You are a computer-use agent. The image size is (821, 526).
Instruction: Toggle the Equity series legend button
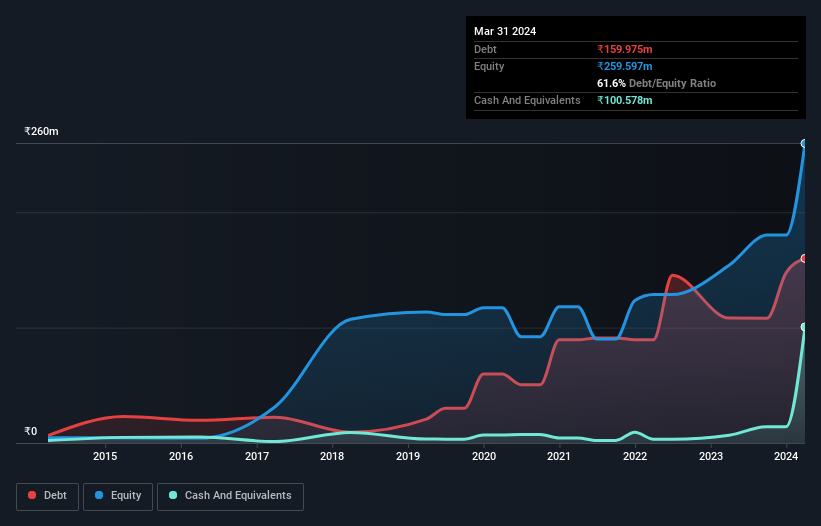pos(118,496)
